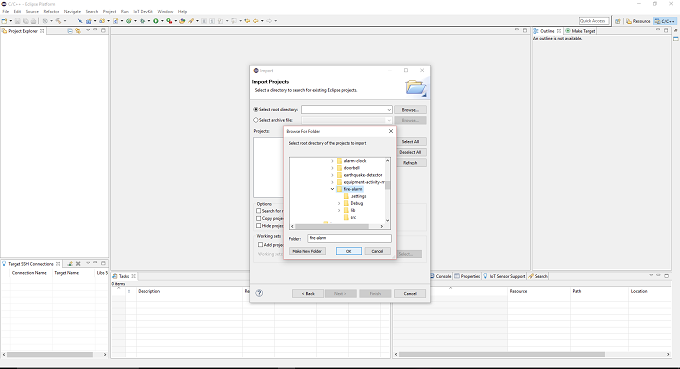Open the help question mark icon

(259, 293)
